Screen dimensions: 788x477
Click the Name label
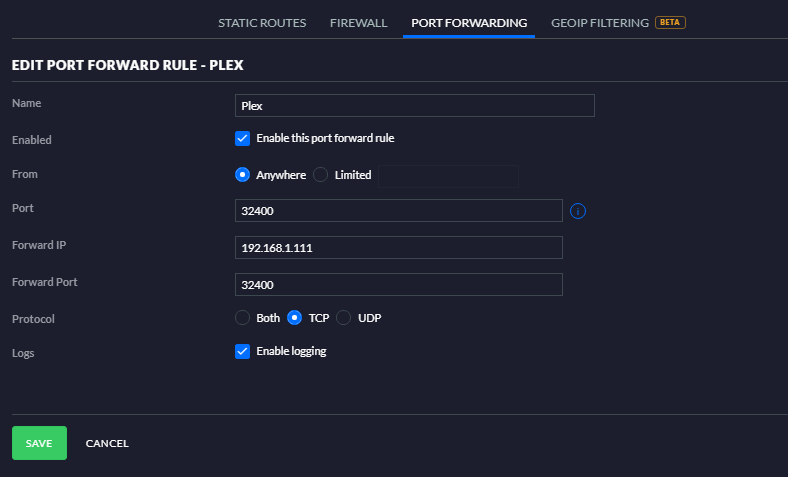click(x=27, y=103)
